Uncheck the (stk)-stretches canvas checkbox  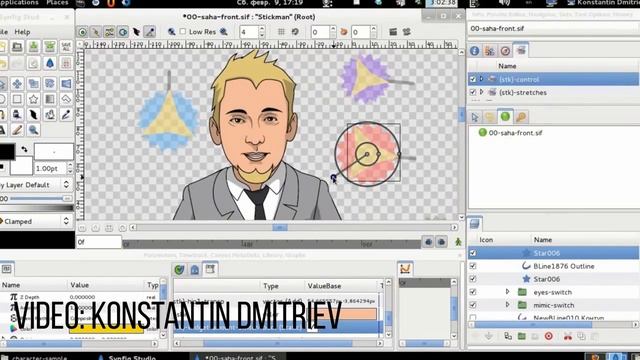[x=473, y=93]
